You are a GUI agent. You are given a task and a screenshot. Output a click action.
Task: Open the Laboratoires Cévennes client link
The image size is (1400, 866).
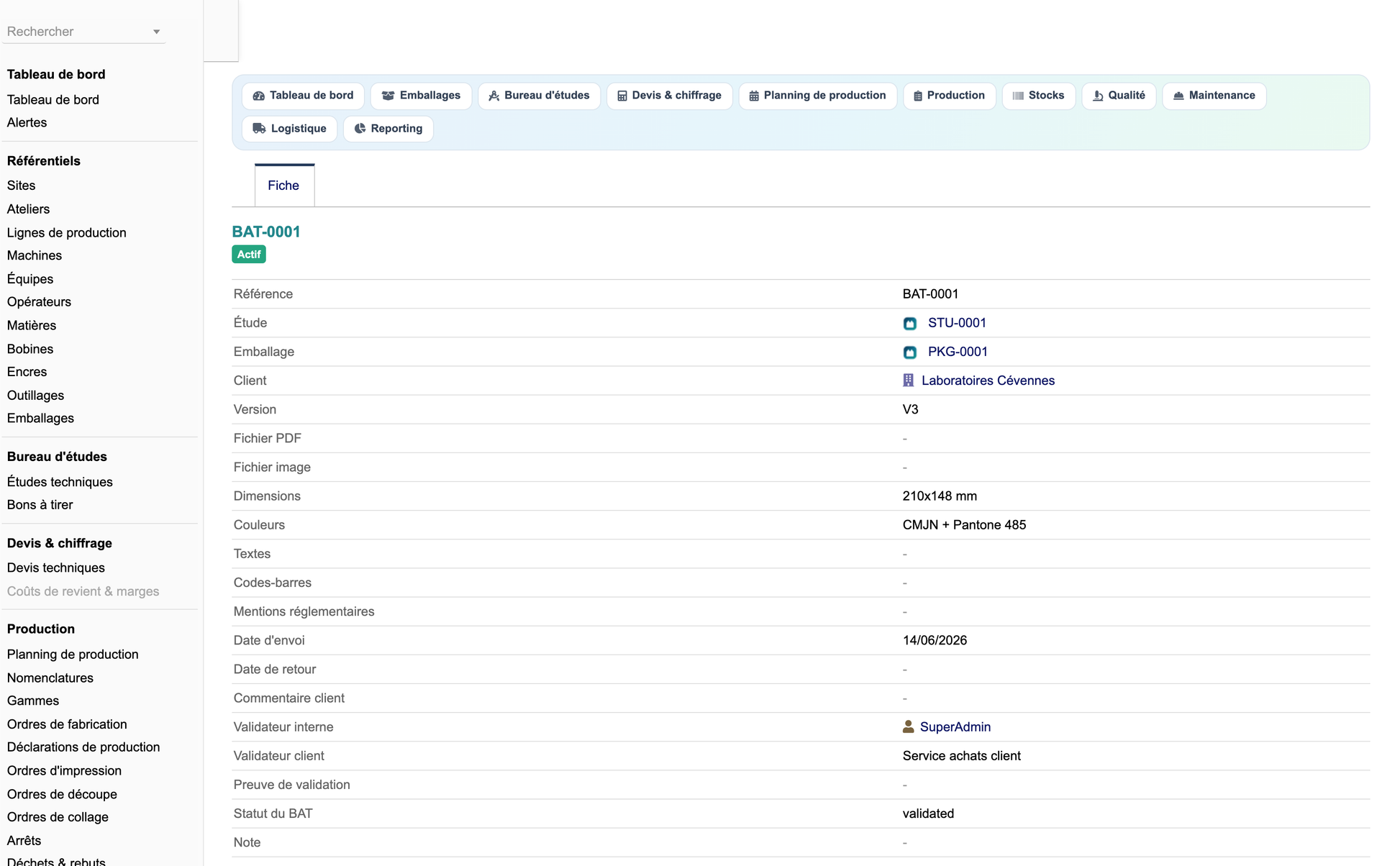988,380
